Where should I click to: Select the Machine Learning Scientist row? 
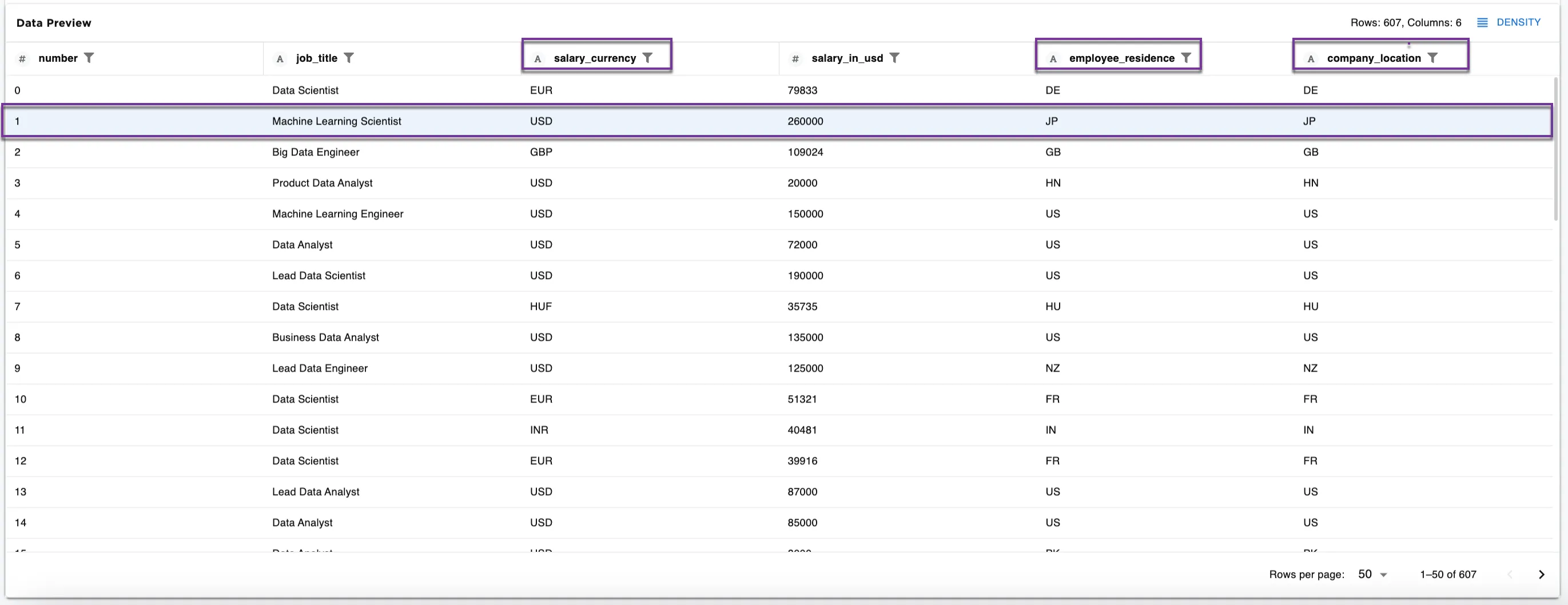pyautogui.click(x=336, y=121)
